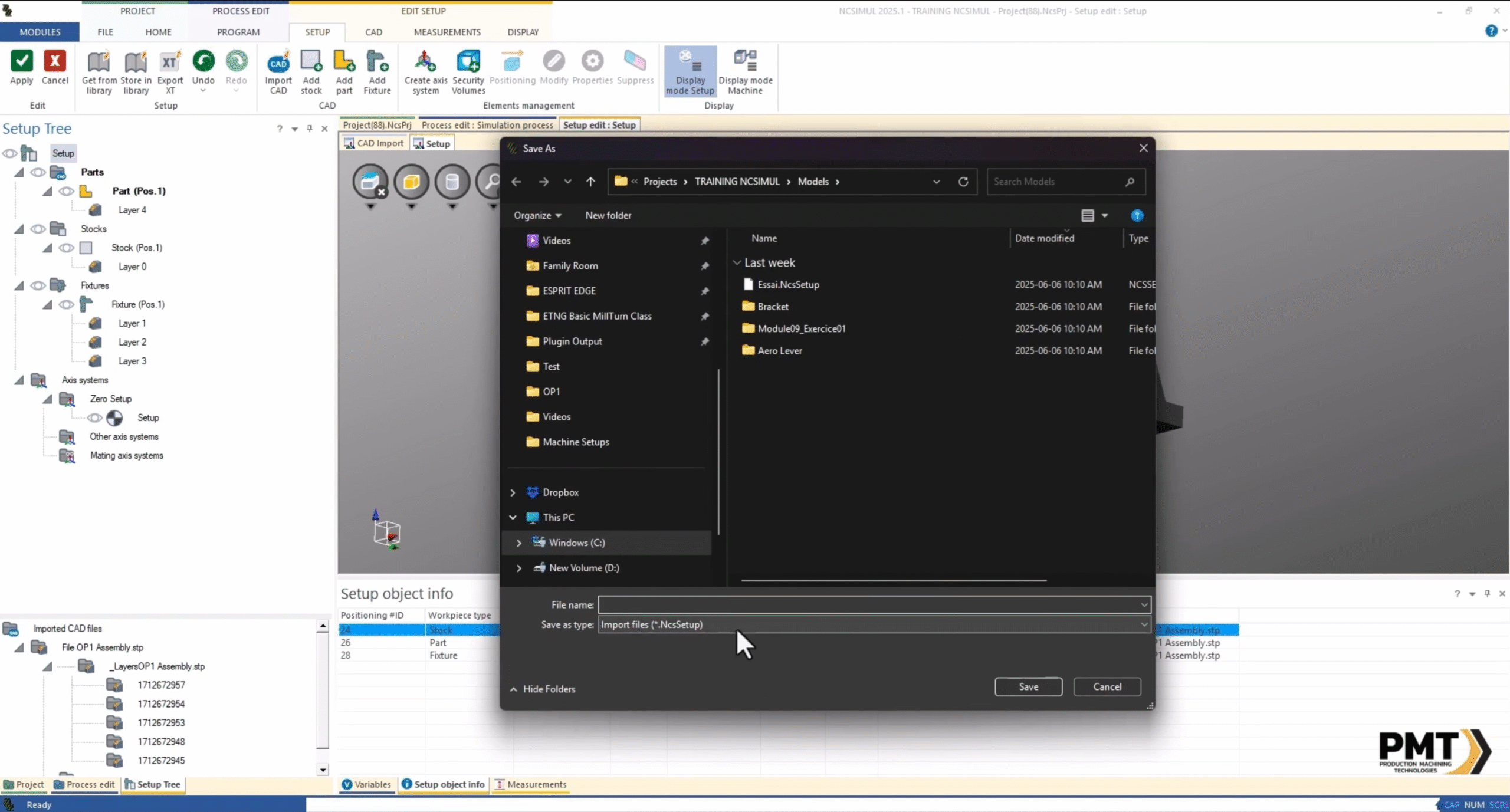
Task: Click Hide Folders in Save As dialog
Action: coord(543,689)
